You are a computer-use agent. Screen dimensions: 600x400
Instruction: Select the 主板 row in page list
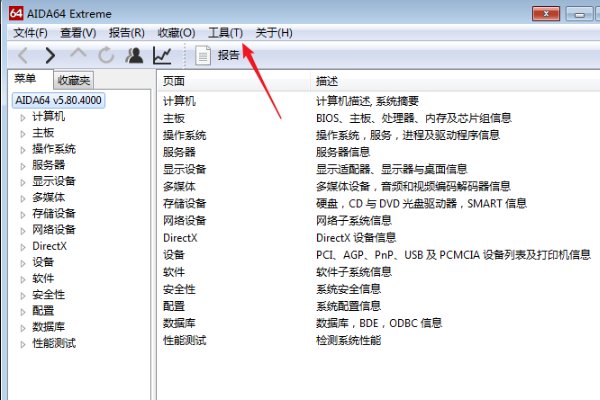(x=379, y=118)
